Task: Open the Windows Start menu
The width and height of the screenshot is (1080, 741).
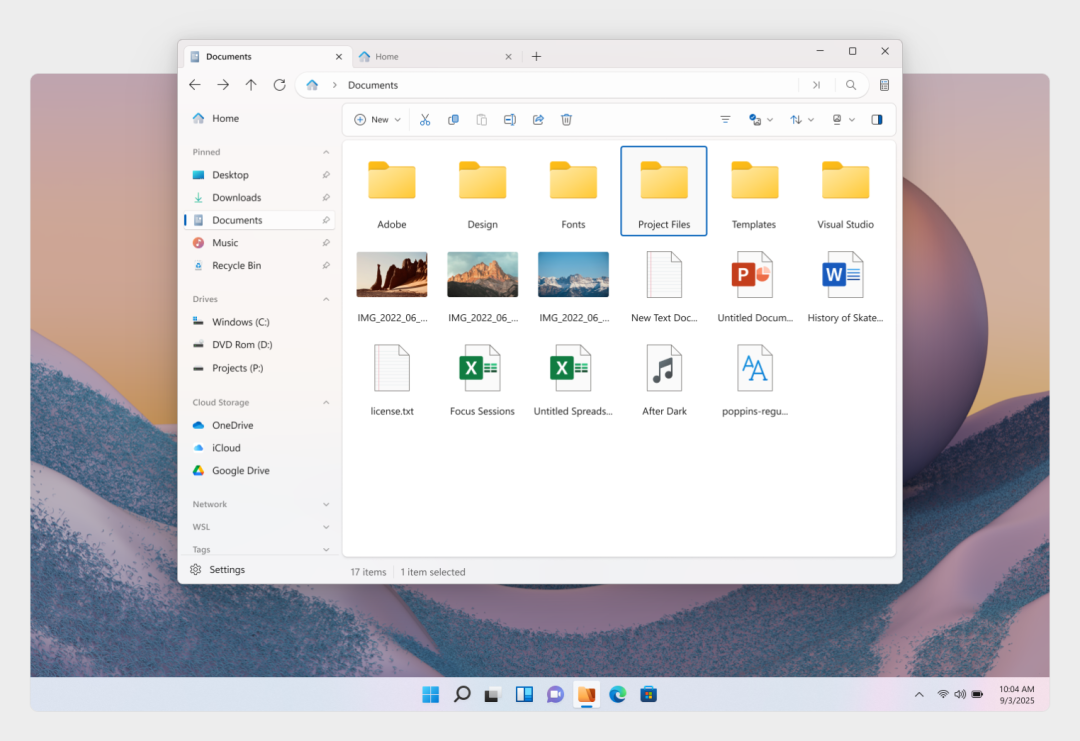Action: coord(430,695)
